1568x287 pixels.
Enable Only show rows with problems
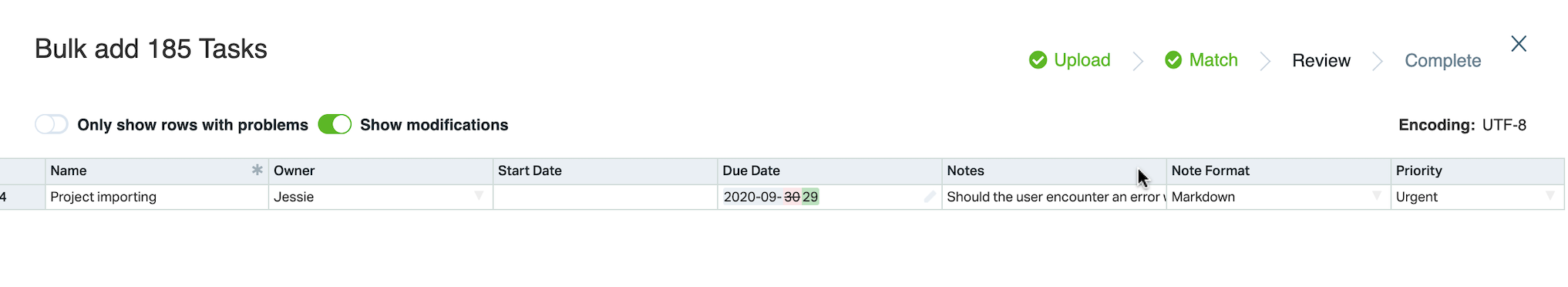pos(52,124)
